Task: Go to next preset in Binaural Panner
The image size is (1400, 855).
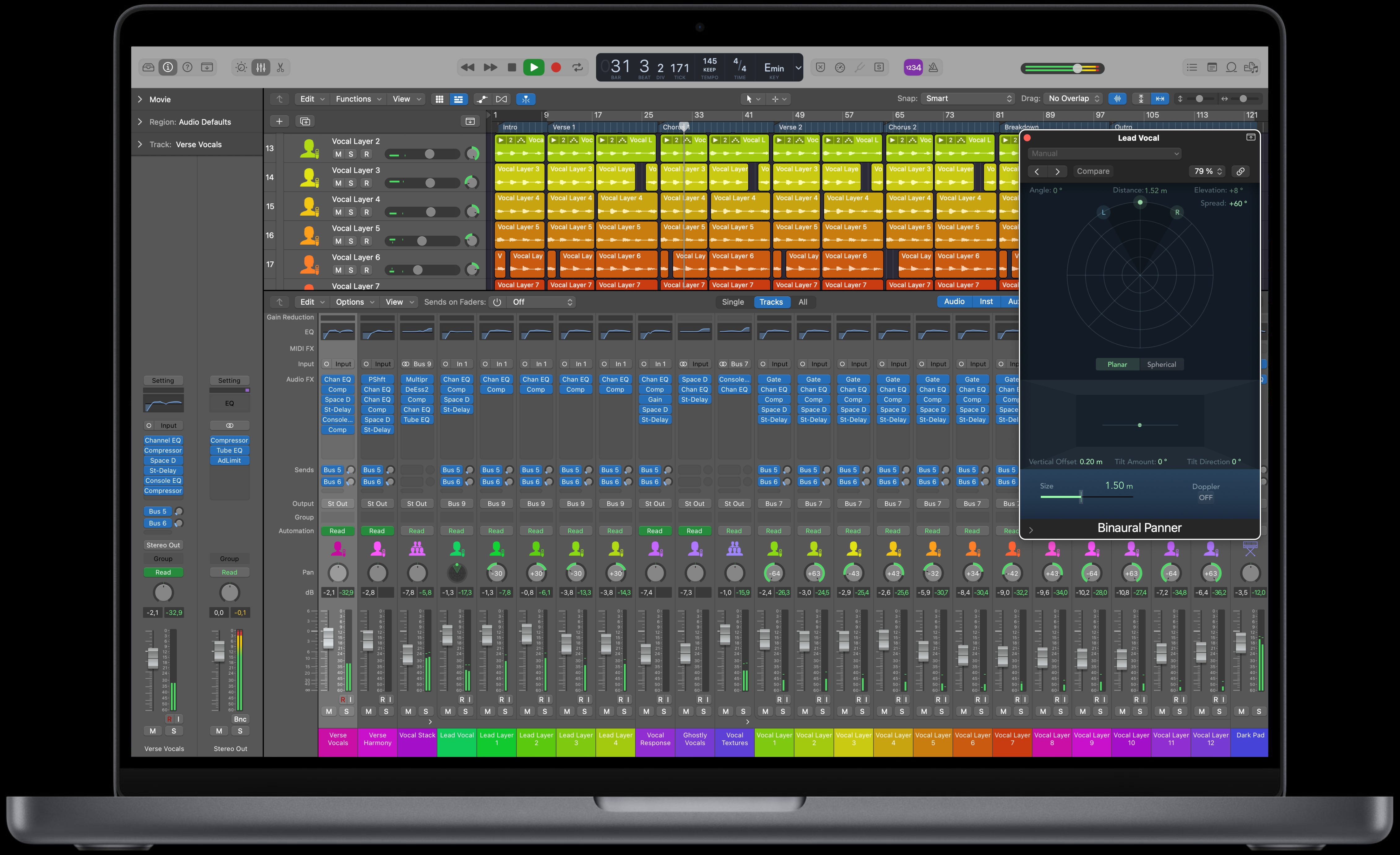Action: pos(1057,171)
